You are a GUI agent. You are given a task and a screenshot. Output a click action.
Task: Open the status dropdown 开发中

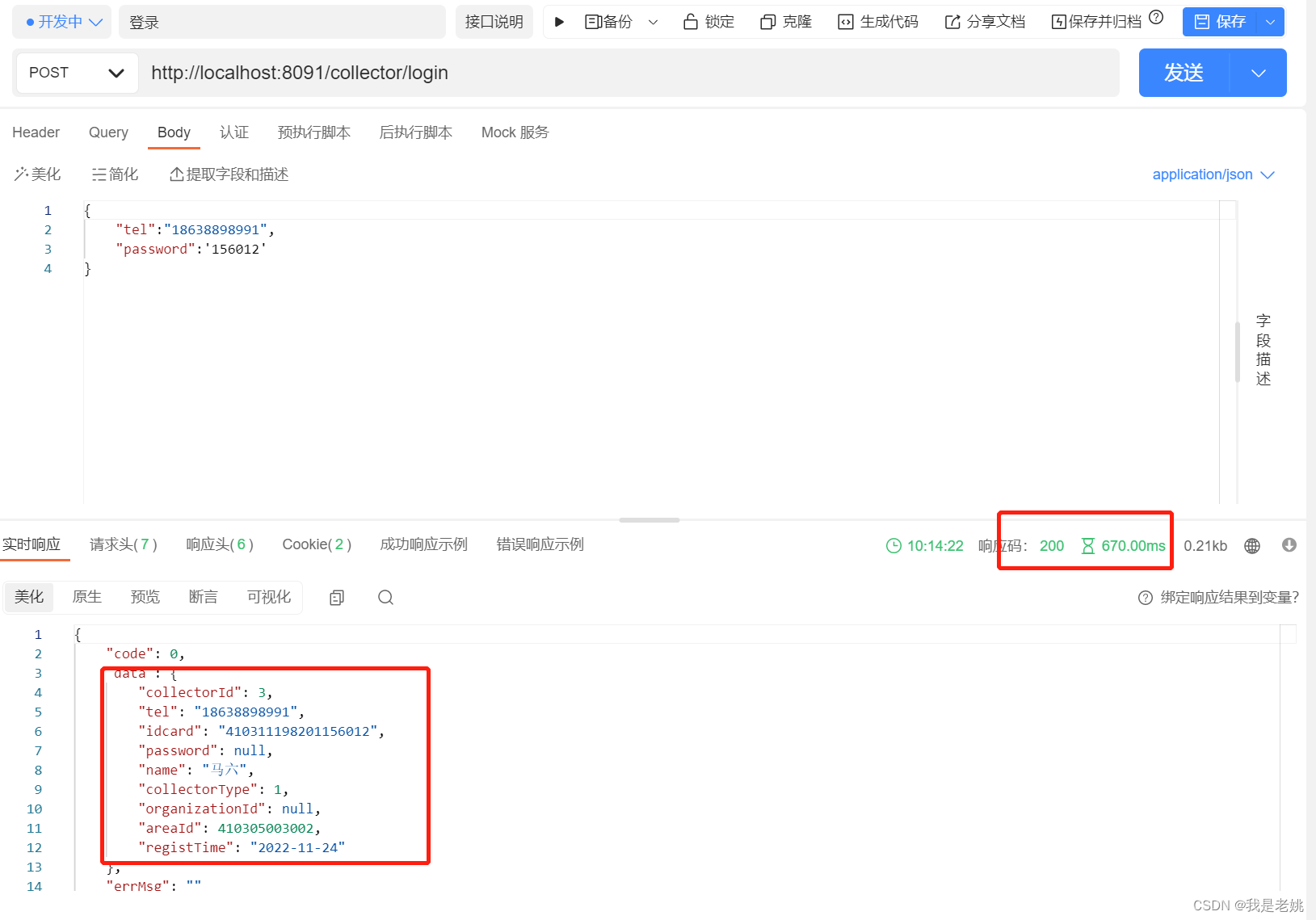62,22
